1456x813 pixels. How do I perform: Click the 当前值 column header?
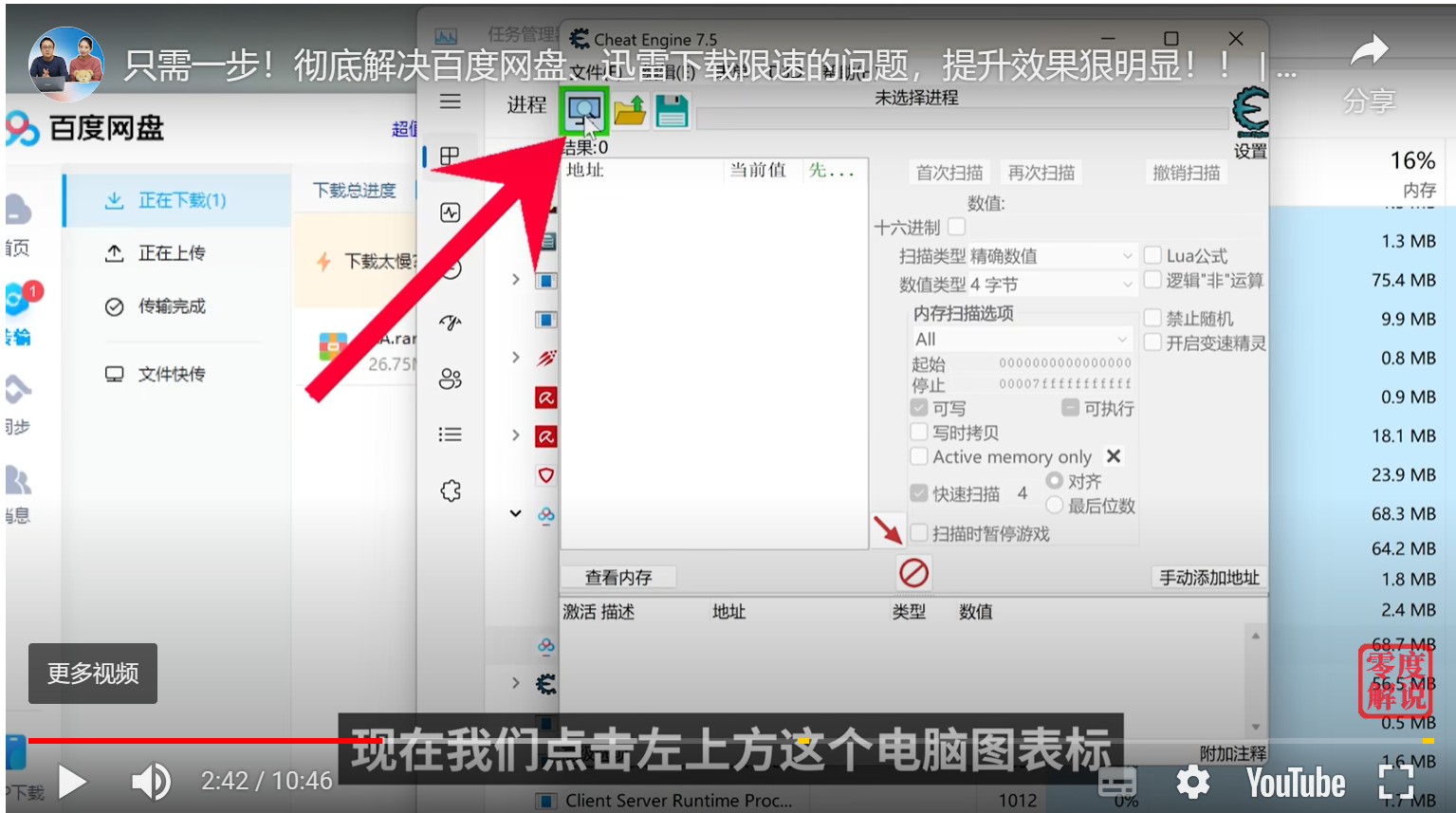[758, 170]
